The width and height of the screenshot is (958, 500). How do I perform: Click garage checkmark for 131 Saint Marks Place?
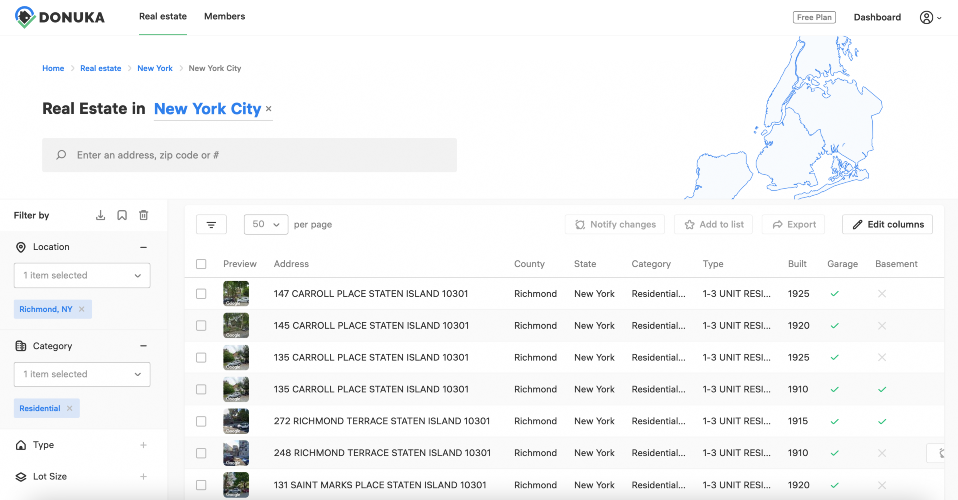835,485
